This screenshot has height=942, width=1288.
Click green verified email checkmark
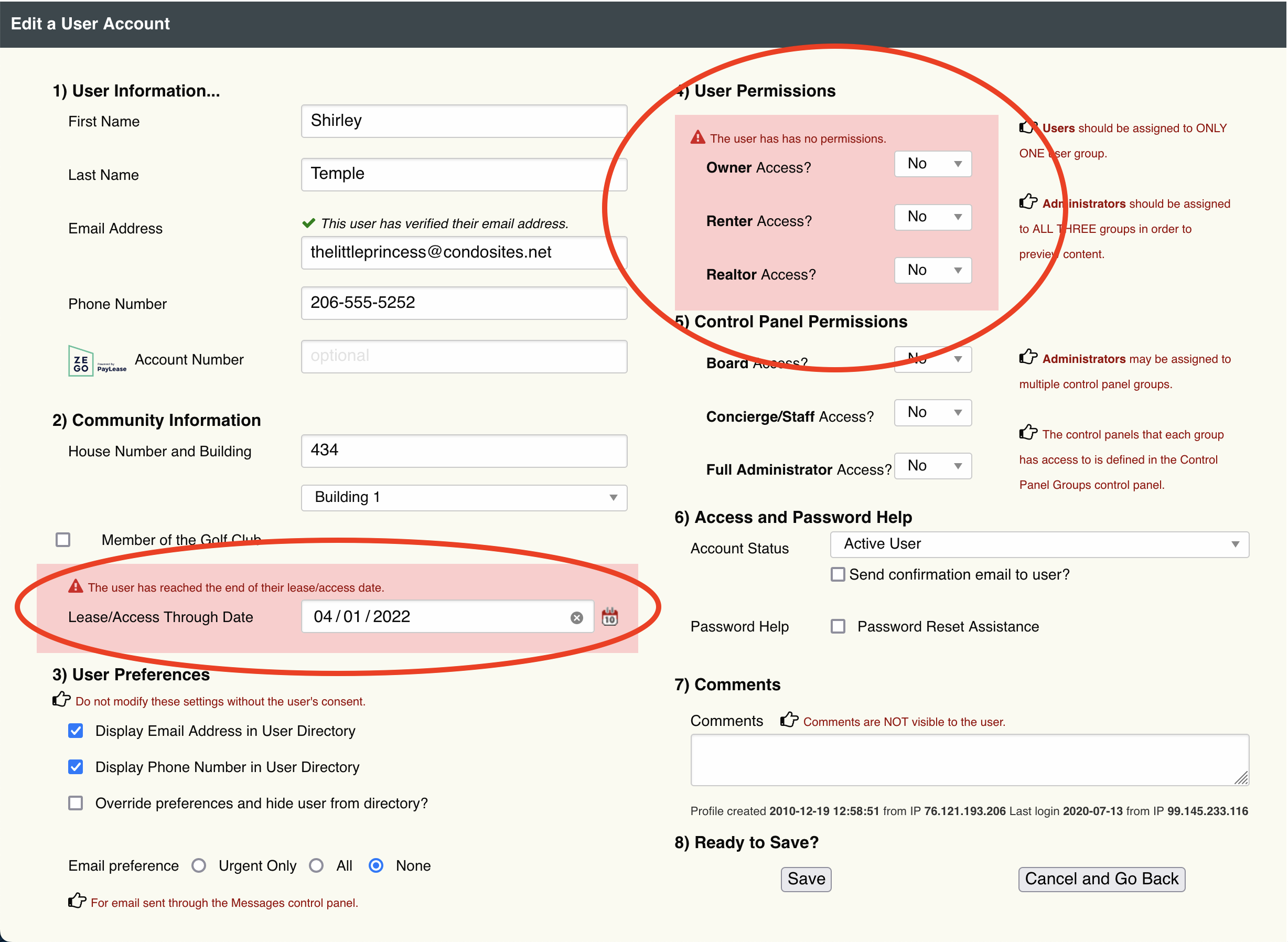[308, 223]
